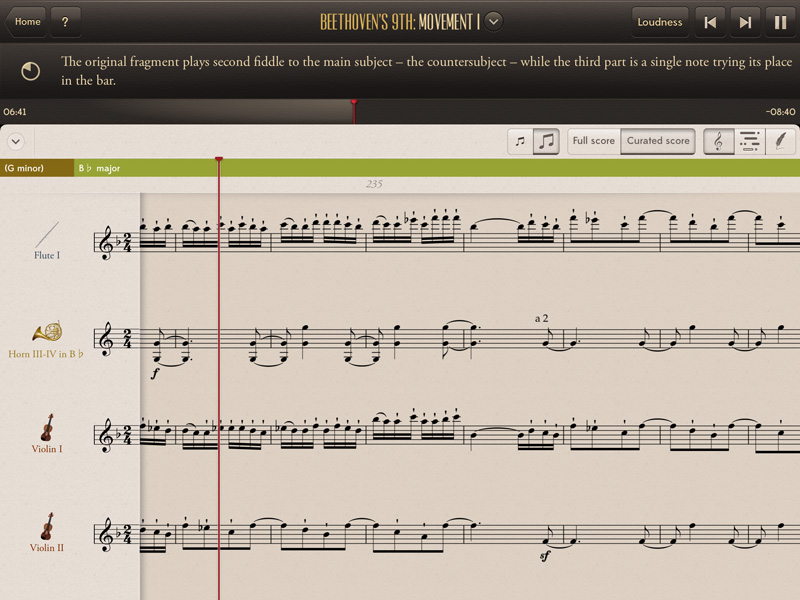The image size is (800, 600).
Task: Select the treble clef notation view
Action: pyautogui.click(x=718, y=141)
